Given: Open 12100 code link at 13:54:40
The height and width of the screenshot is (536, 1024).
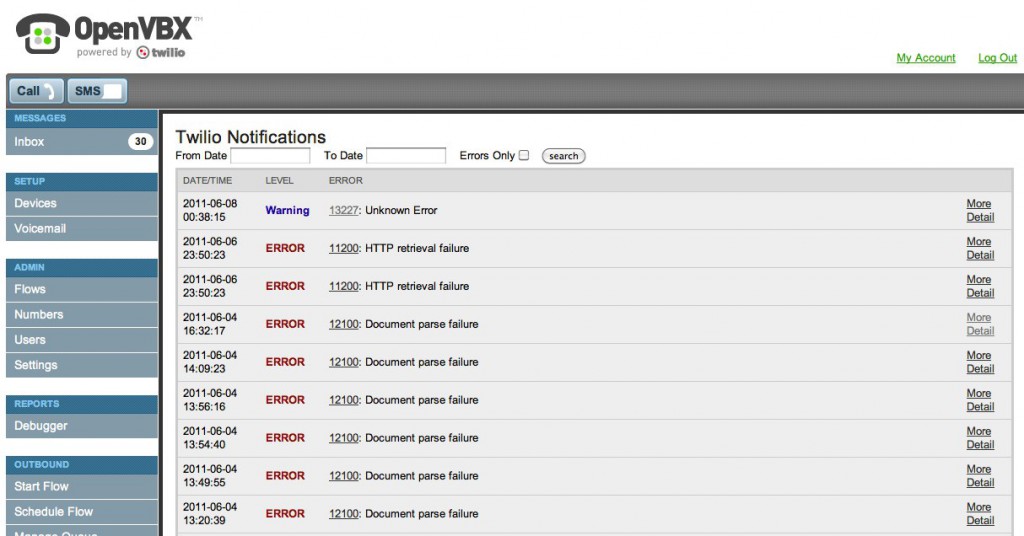Looking at the screenshot, I should (344, 437).
